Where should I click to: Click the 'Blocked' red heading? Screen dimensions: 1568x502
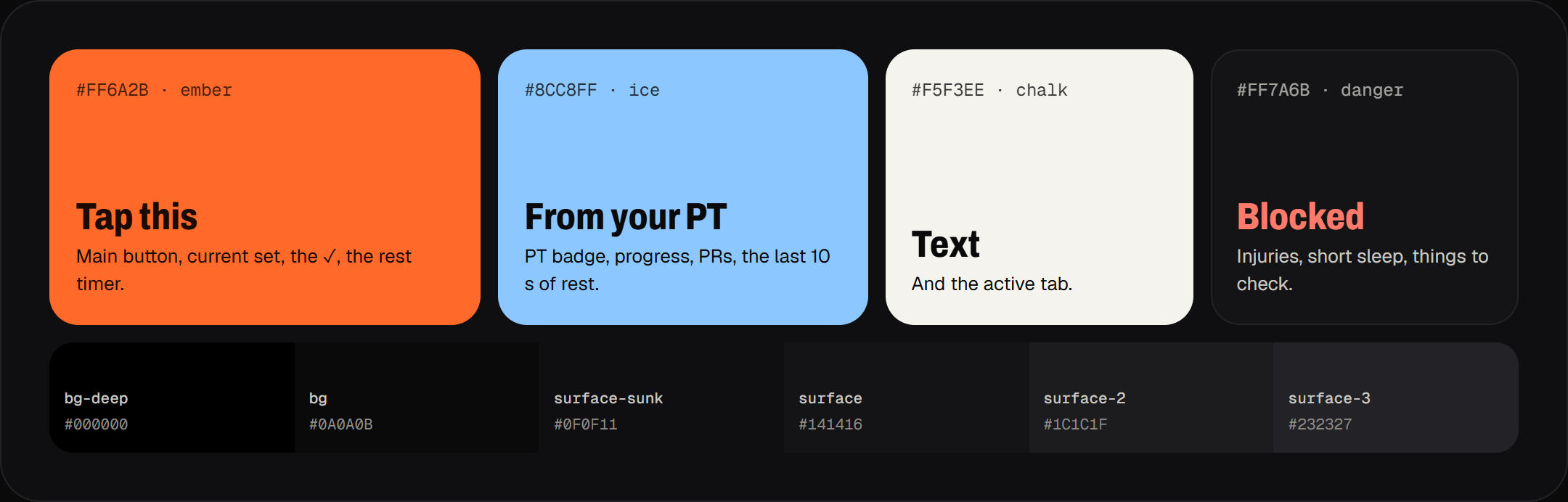point(1301,217)
